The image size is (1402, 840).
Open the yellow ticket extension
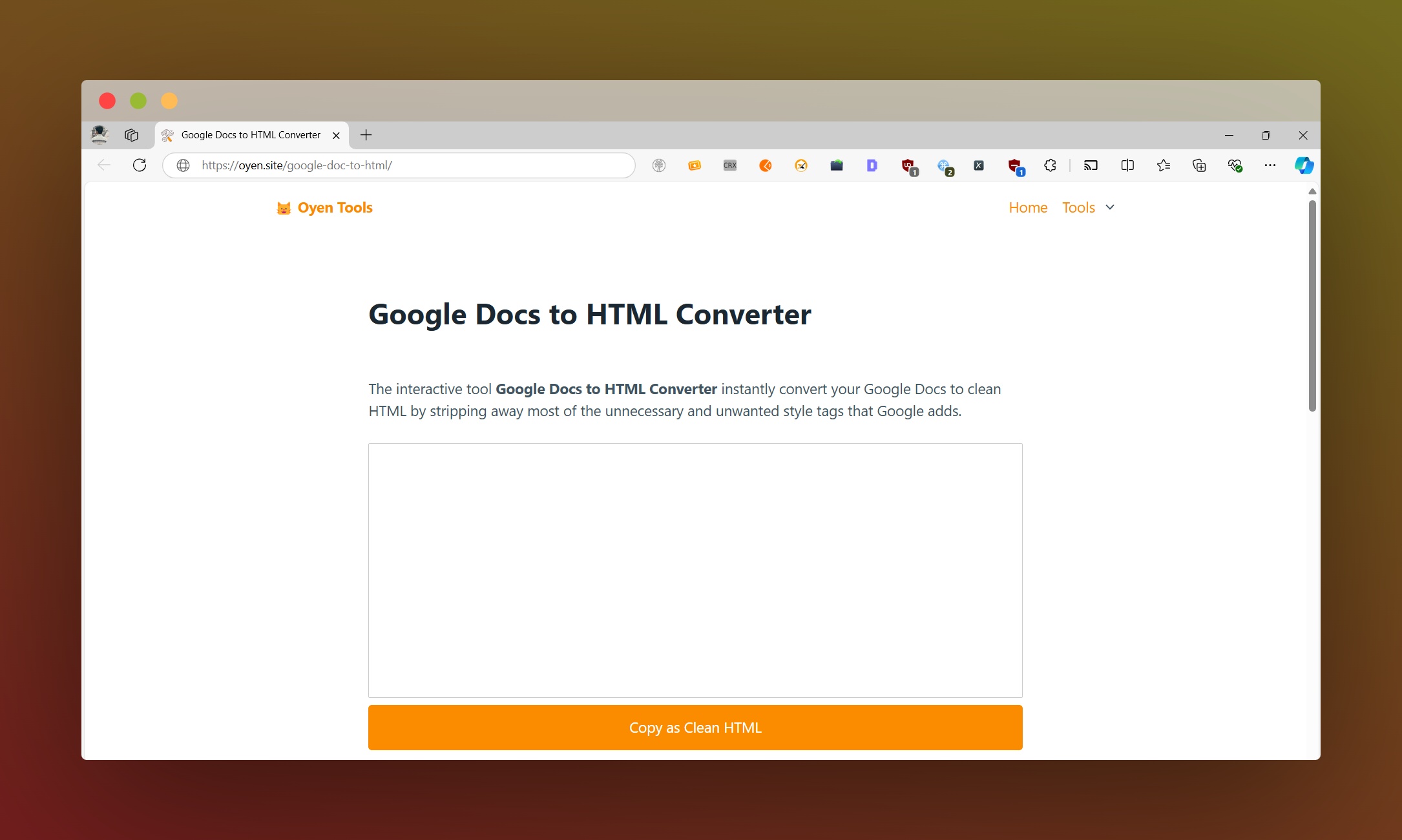[695, 165]
